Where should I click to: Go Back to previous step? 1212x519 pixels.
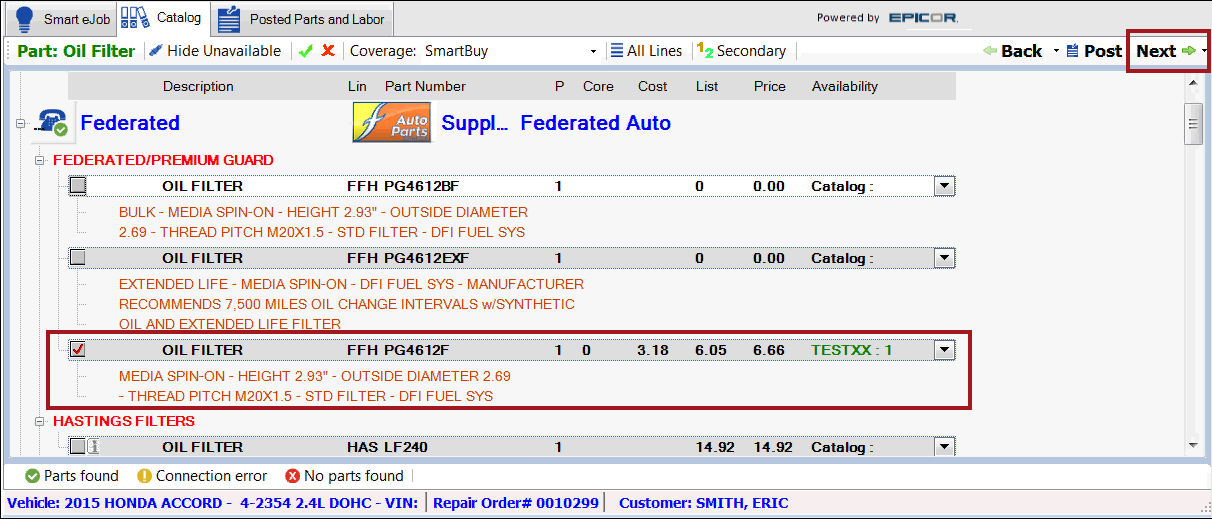[1012, 51]
